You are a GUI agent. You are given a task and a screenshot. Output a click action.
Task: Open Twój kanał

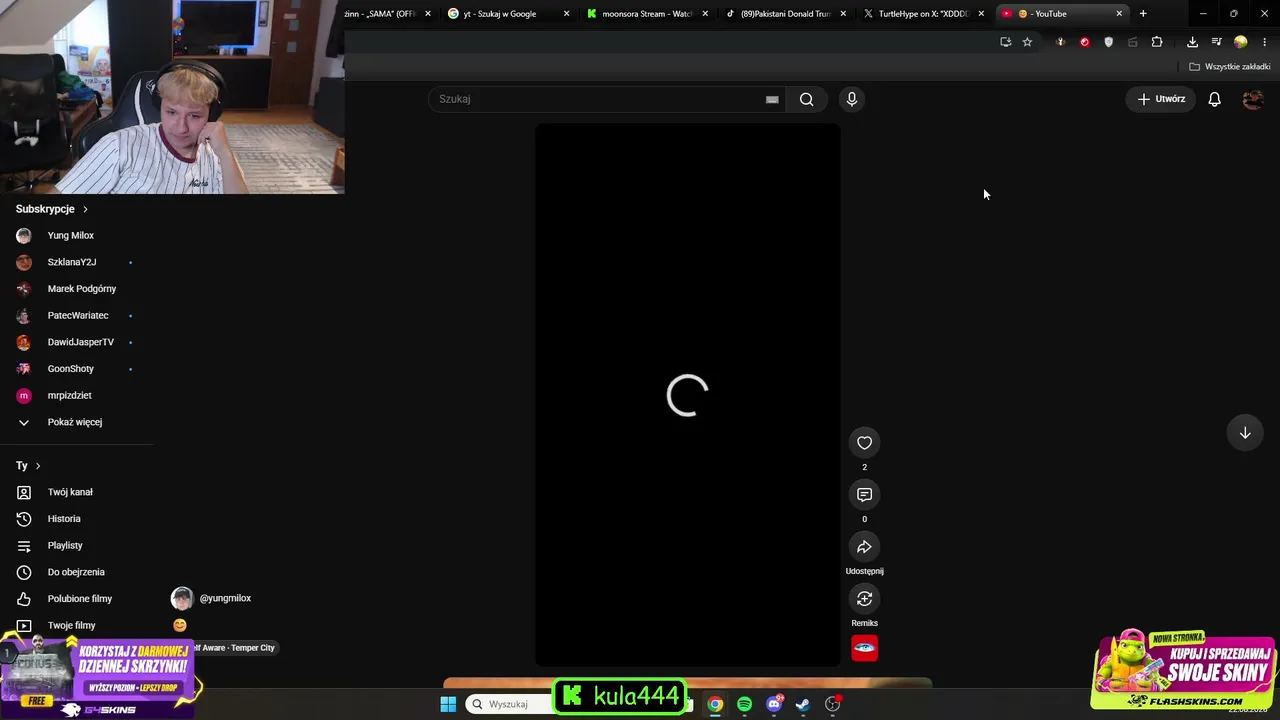70,492
